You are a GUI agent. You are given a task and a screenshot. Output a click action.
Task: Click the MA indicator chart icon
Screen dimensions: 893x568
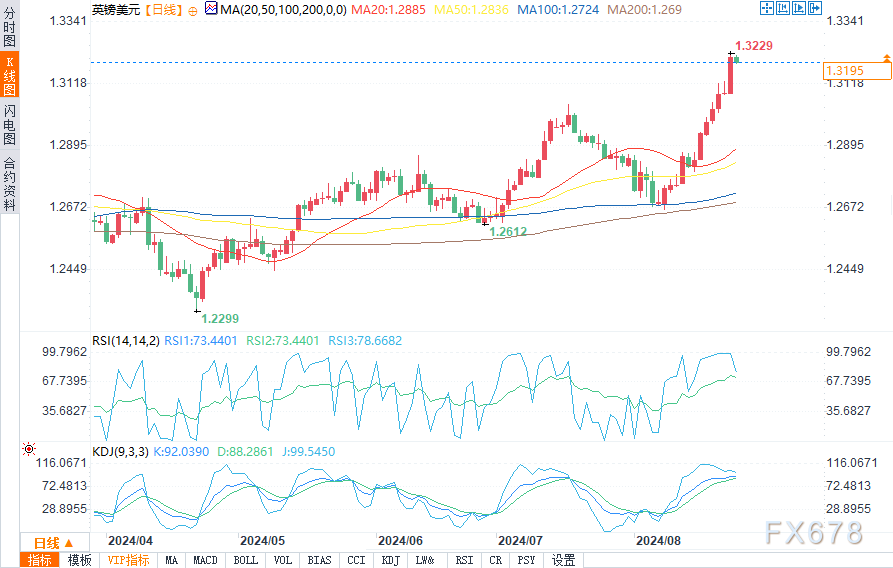211,9
